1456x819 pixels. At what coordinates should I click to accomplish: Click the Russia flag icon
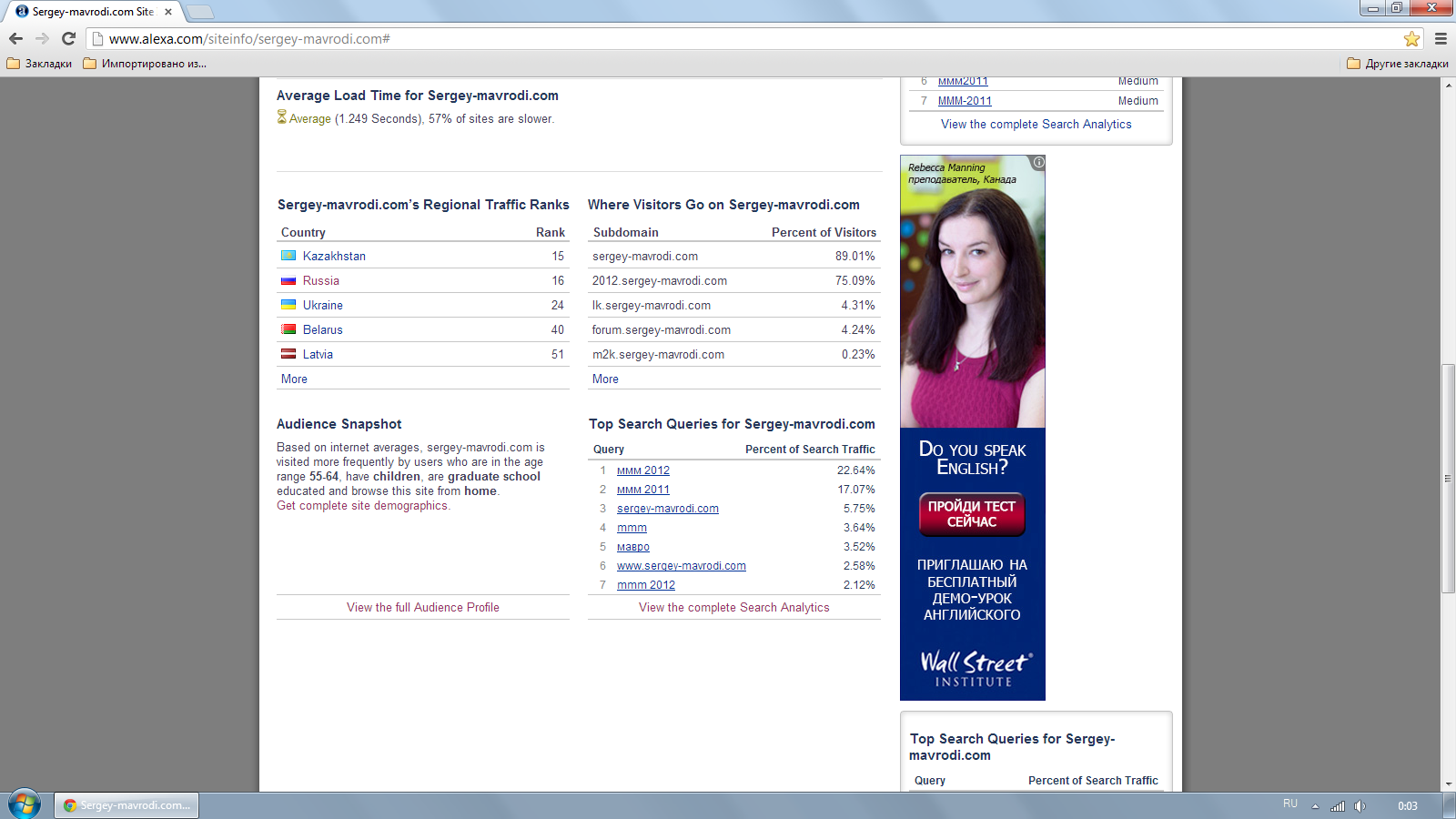288,280
